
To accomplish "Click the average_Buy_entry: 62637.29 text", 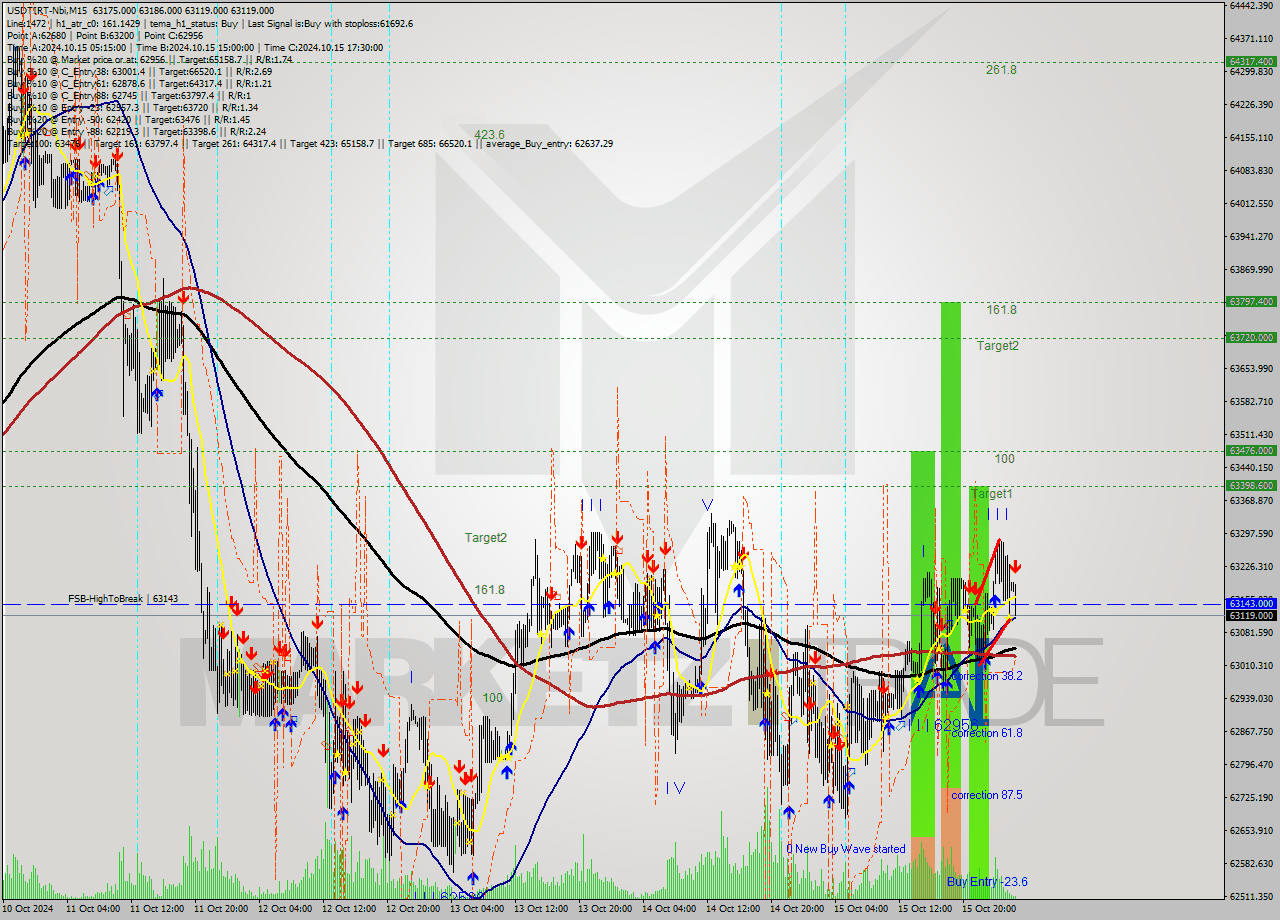I will tap(549, 144).
